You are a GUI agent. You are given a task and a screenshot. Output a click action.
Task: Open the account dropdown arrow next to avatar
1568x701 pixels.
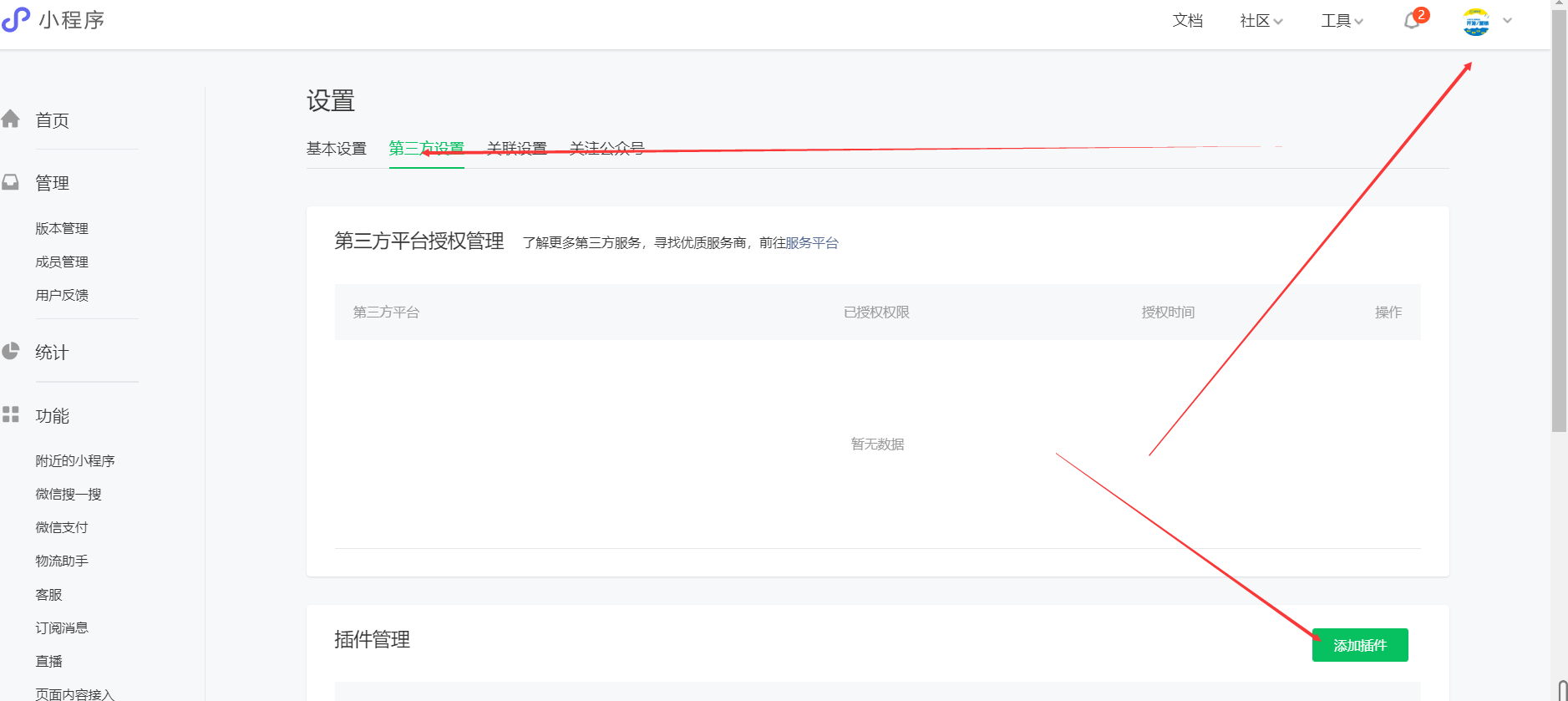[x=1508, y=21]
